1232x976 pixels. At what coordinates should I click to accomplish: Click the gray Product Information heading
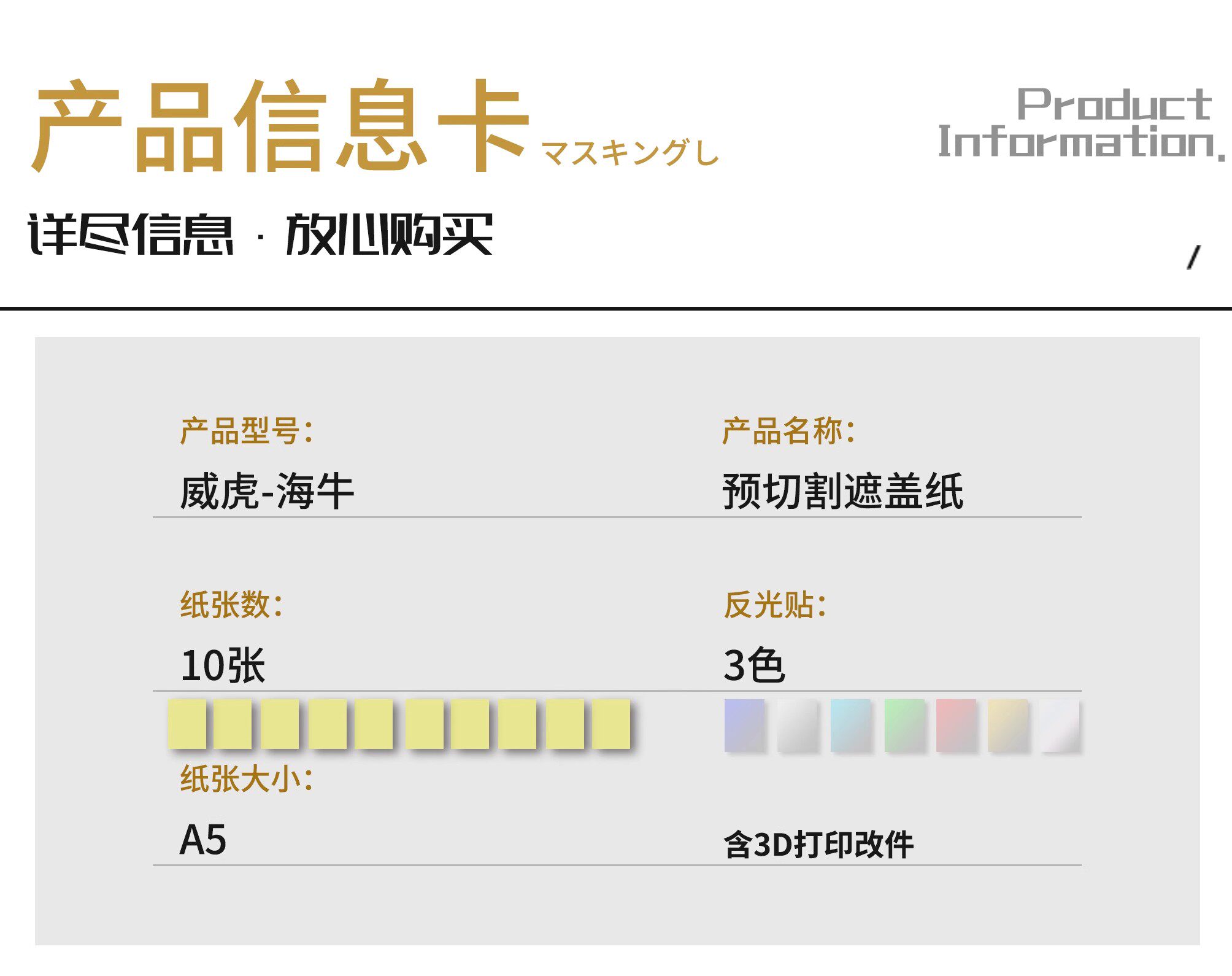click(1080, 123)
